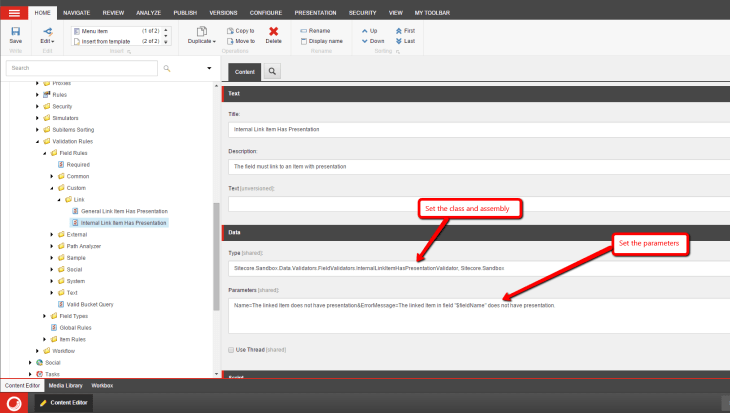
Task: Open the CONFIGURE ribbon tab
Action: (x=266, y=13)
